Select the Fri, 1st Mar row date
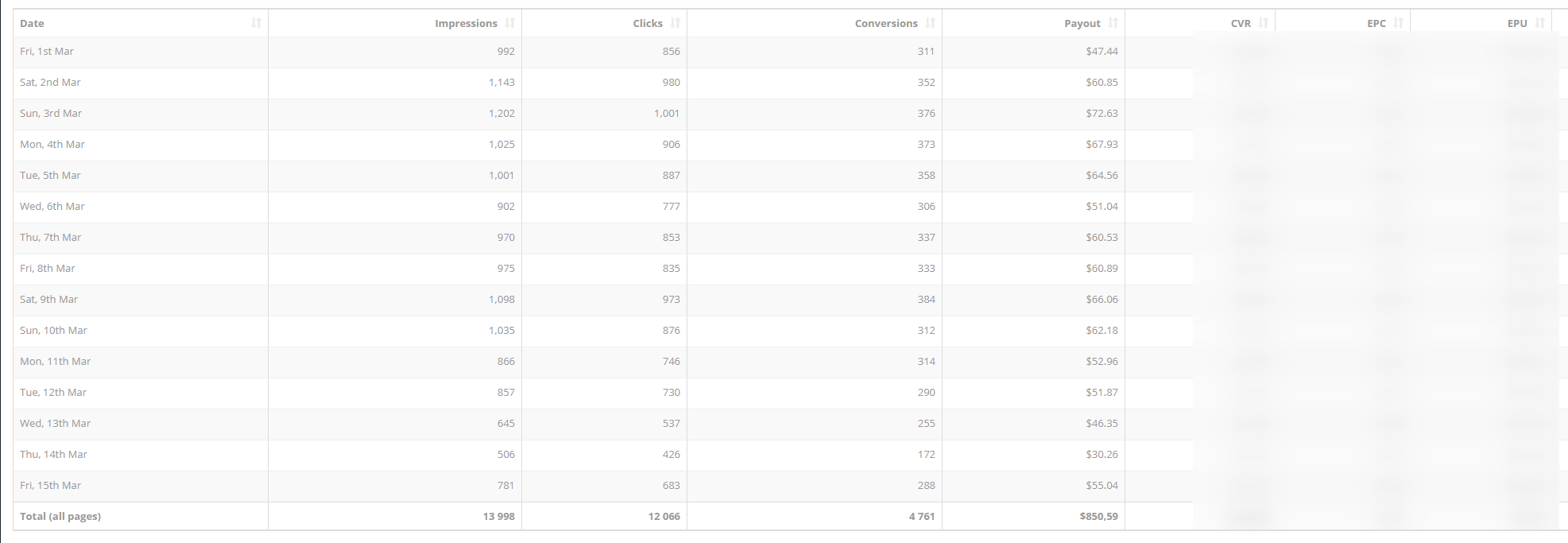 (47, 52)
